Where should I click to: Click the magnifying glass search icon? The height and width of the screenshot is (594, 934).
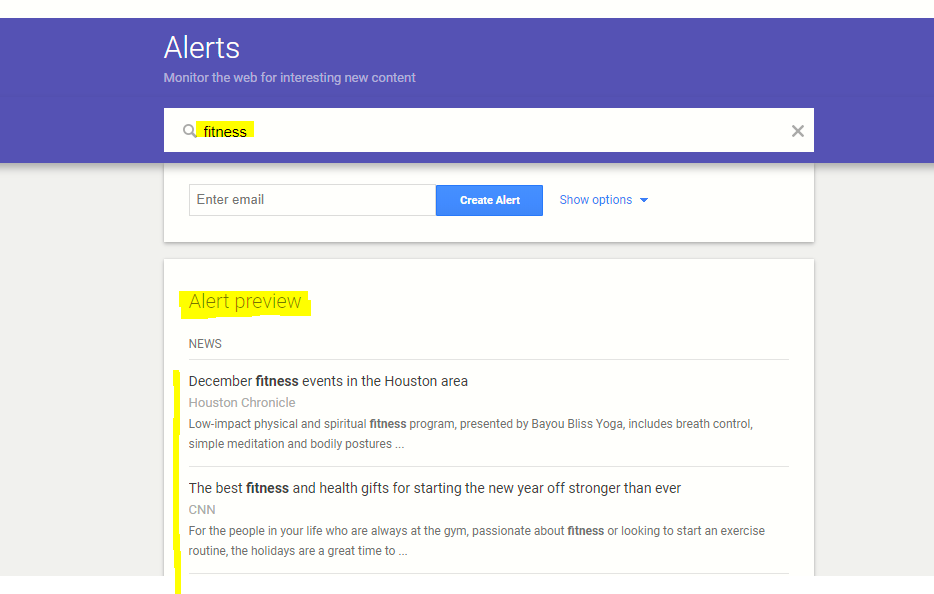[x=189, y=131]
